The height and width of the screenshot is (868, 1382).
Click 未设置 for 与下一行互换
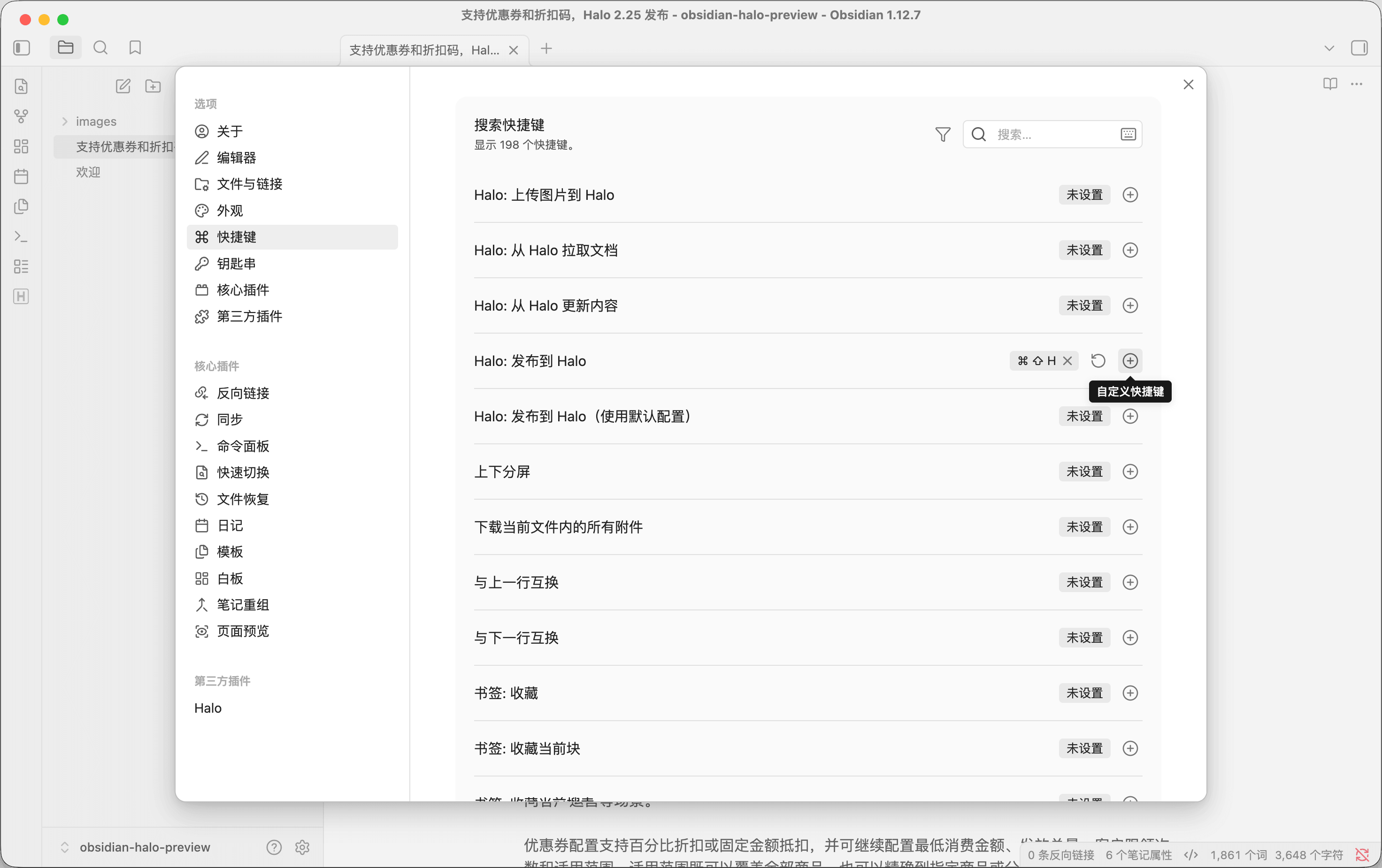(1084, 638)
